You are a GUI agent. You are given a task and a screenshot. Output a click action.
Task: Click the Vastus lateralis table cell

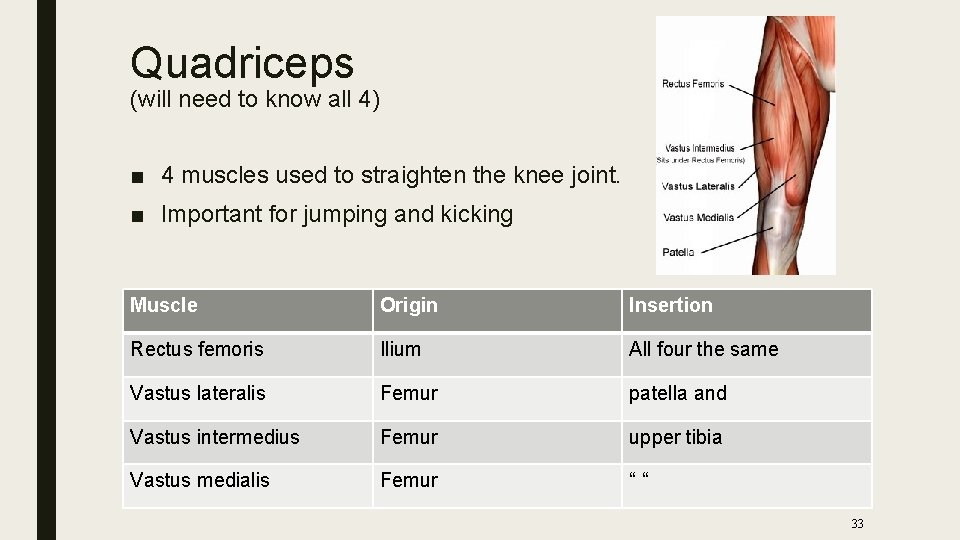248,399
